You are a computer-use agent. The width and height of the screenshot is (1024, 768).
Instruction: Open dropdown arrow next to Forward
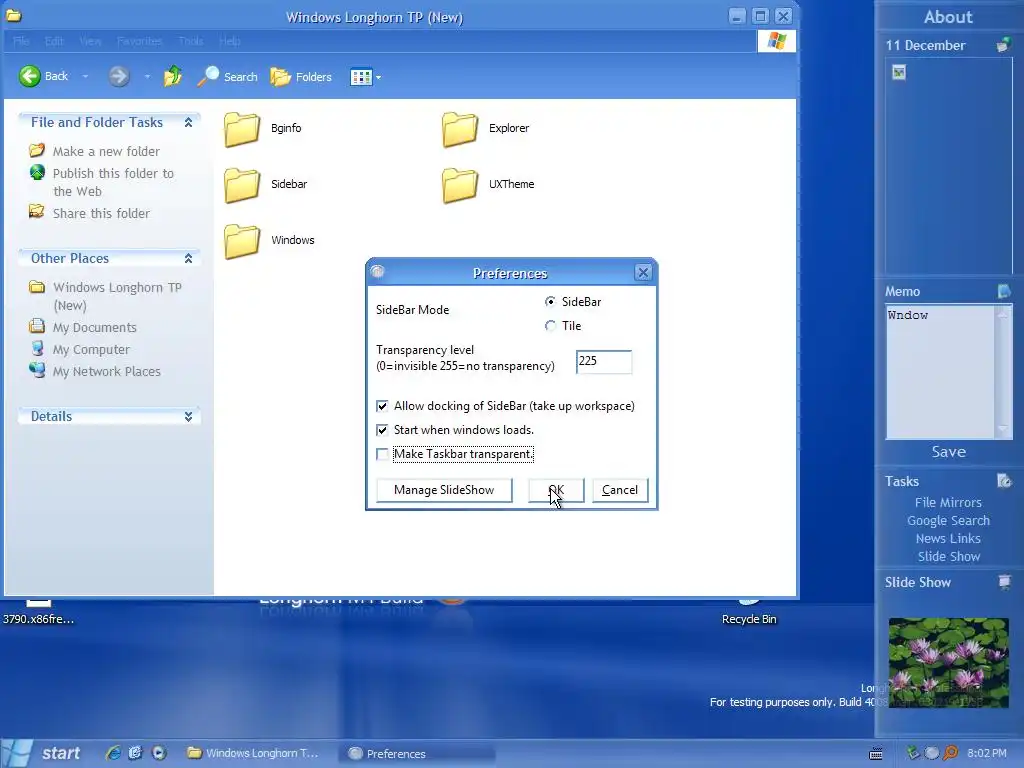(x=147, y=76)
